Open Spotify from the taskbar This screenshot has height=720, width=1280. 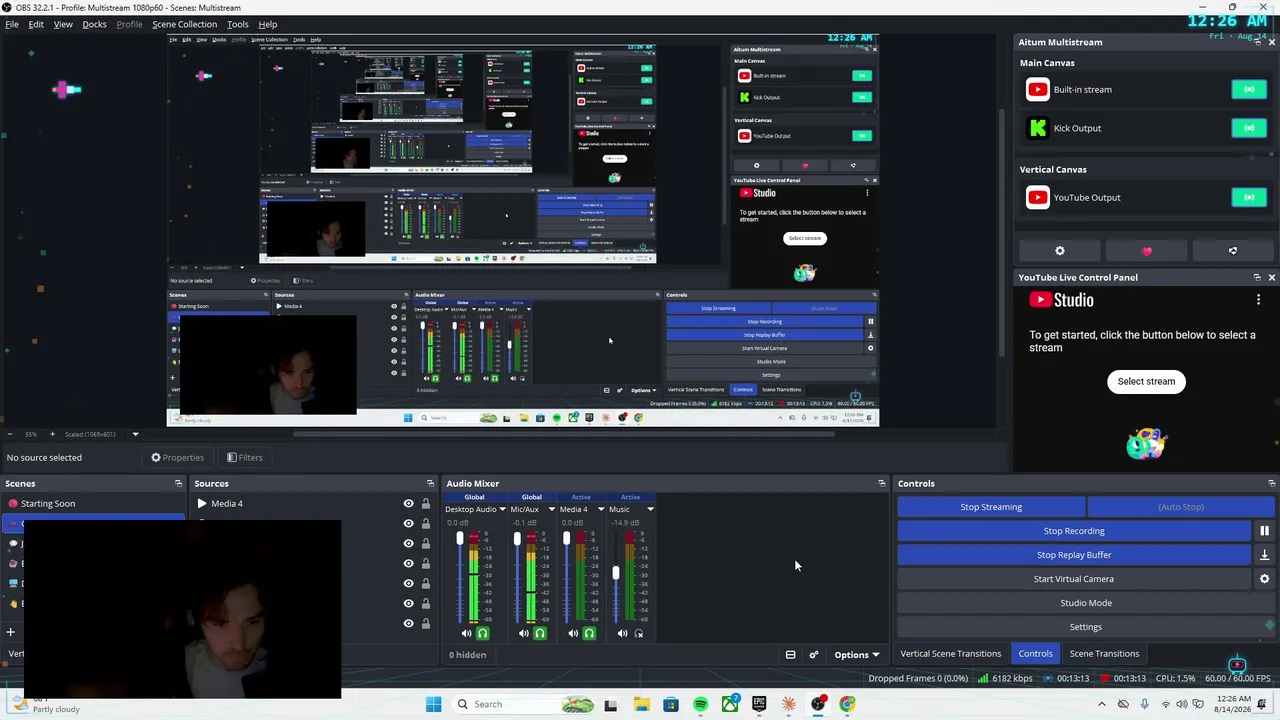pos(700,704)
